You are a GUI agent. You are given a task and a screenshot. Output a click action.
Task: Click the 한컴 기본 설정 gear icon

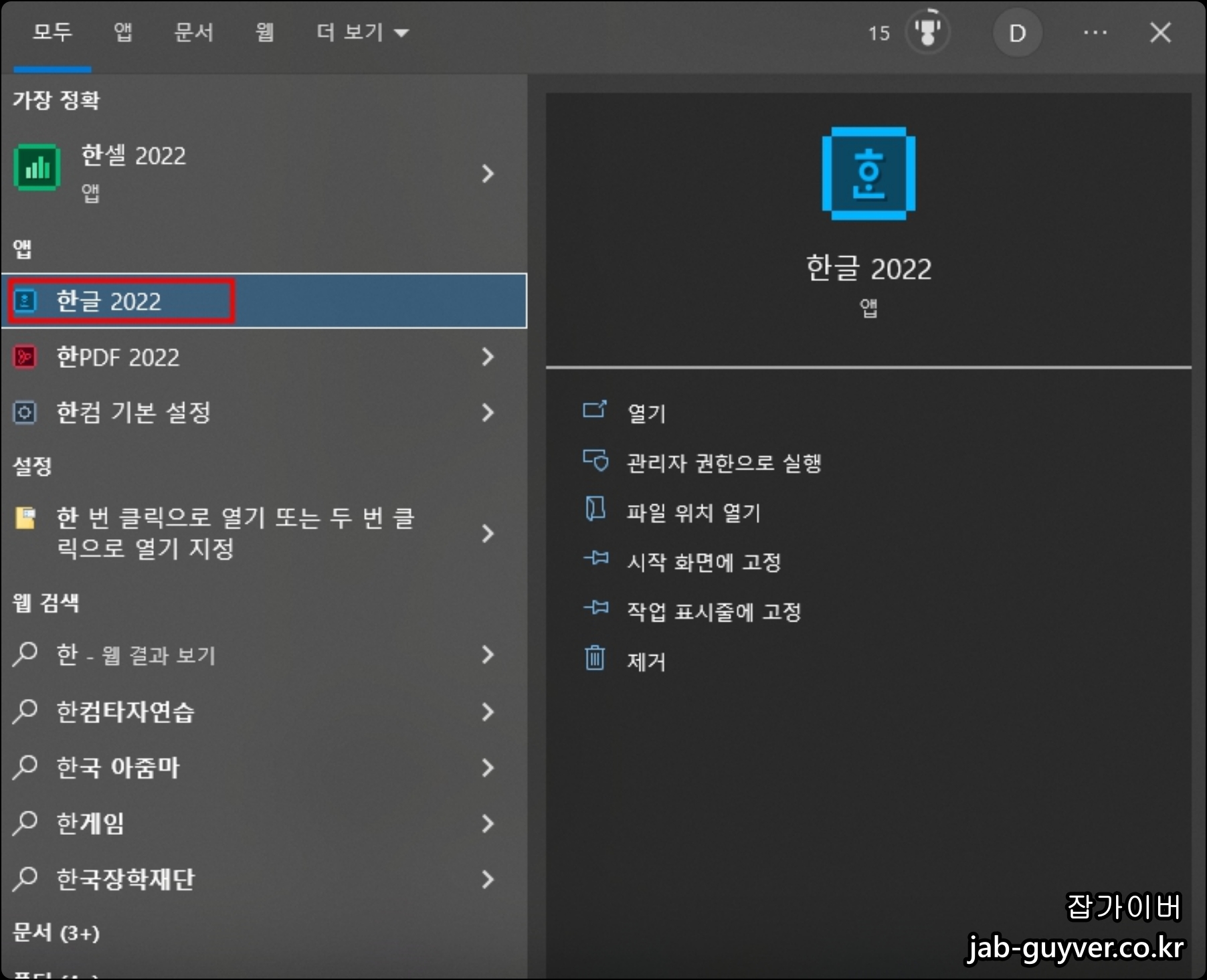25,412
